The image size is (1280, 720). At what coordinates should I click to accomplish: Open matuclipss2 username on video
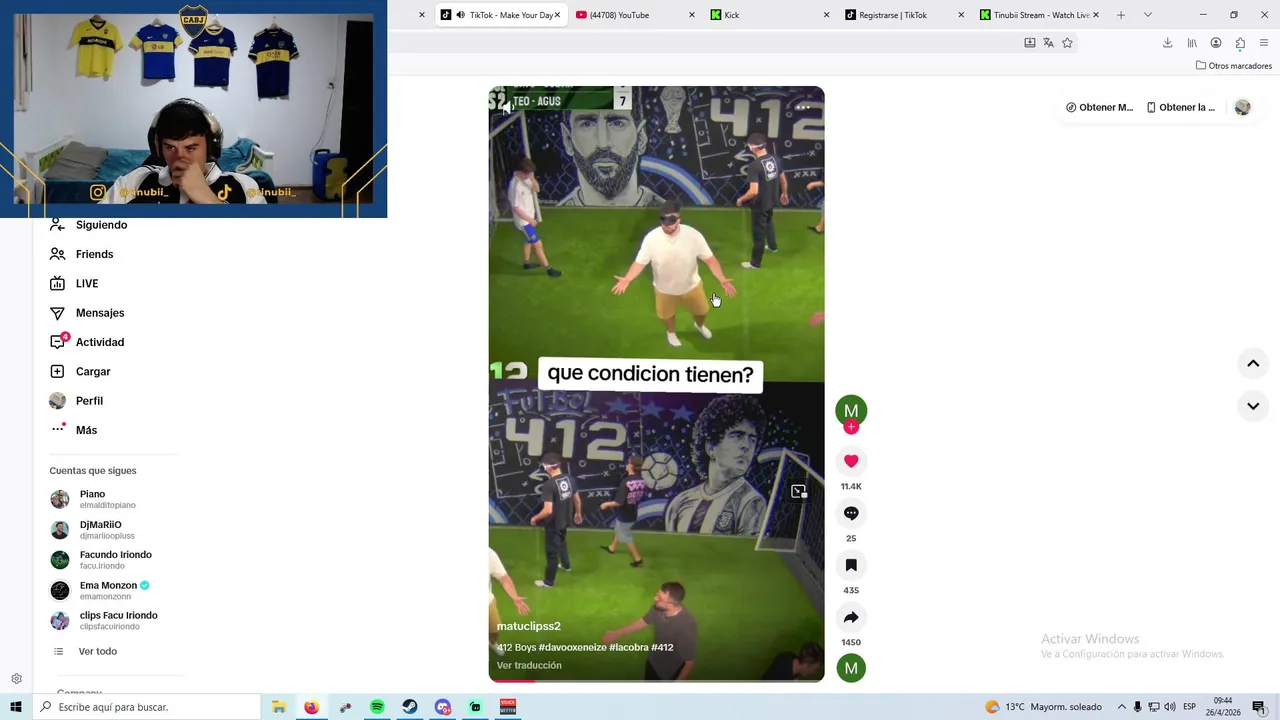pos(529,626)
